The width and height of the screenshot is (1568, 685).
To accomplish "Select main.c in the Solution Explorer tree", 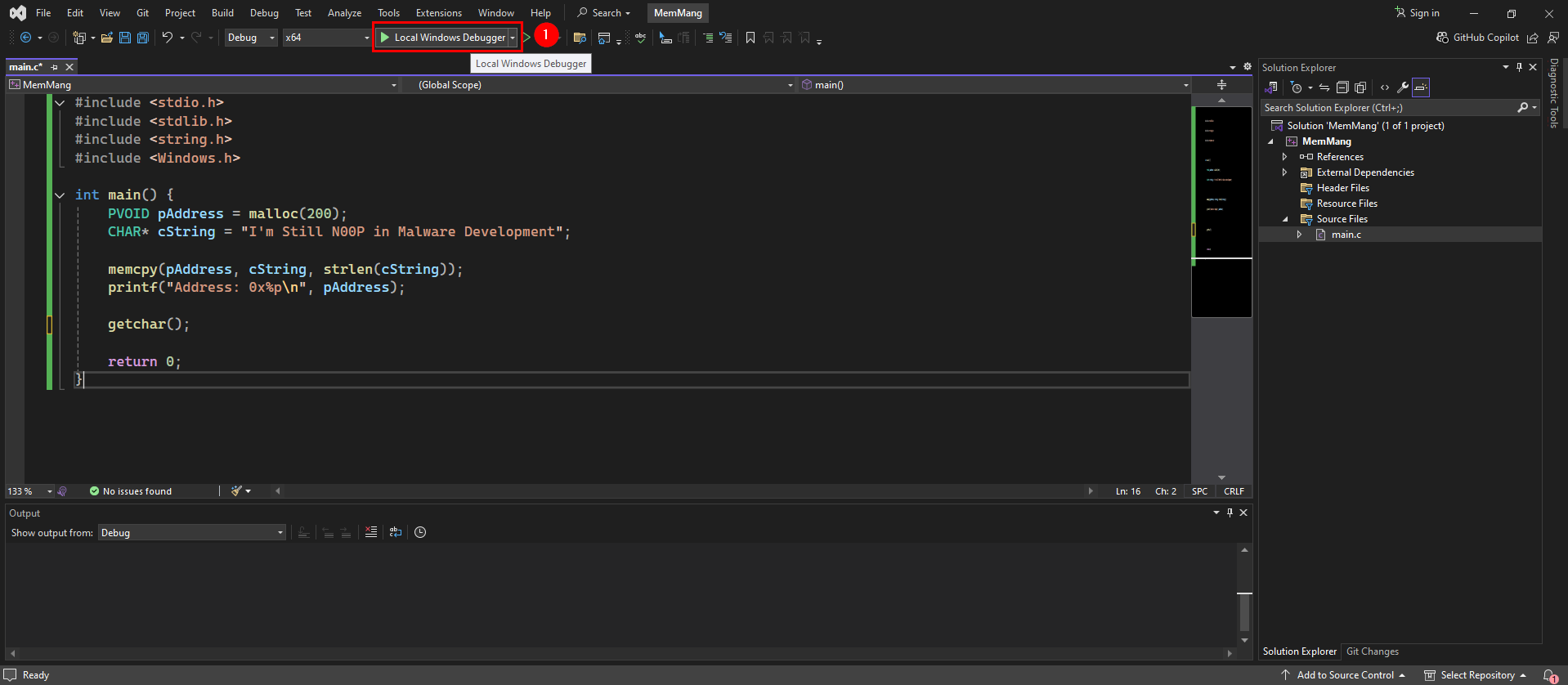I will click(1346, 235).
